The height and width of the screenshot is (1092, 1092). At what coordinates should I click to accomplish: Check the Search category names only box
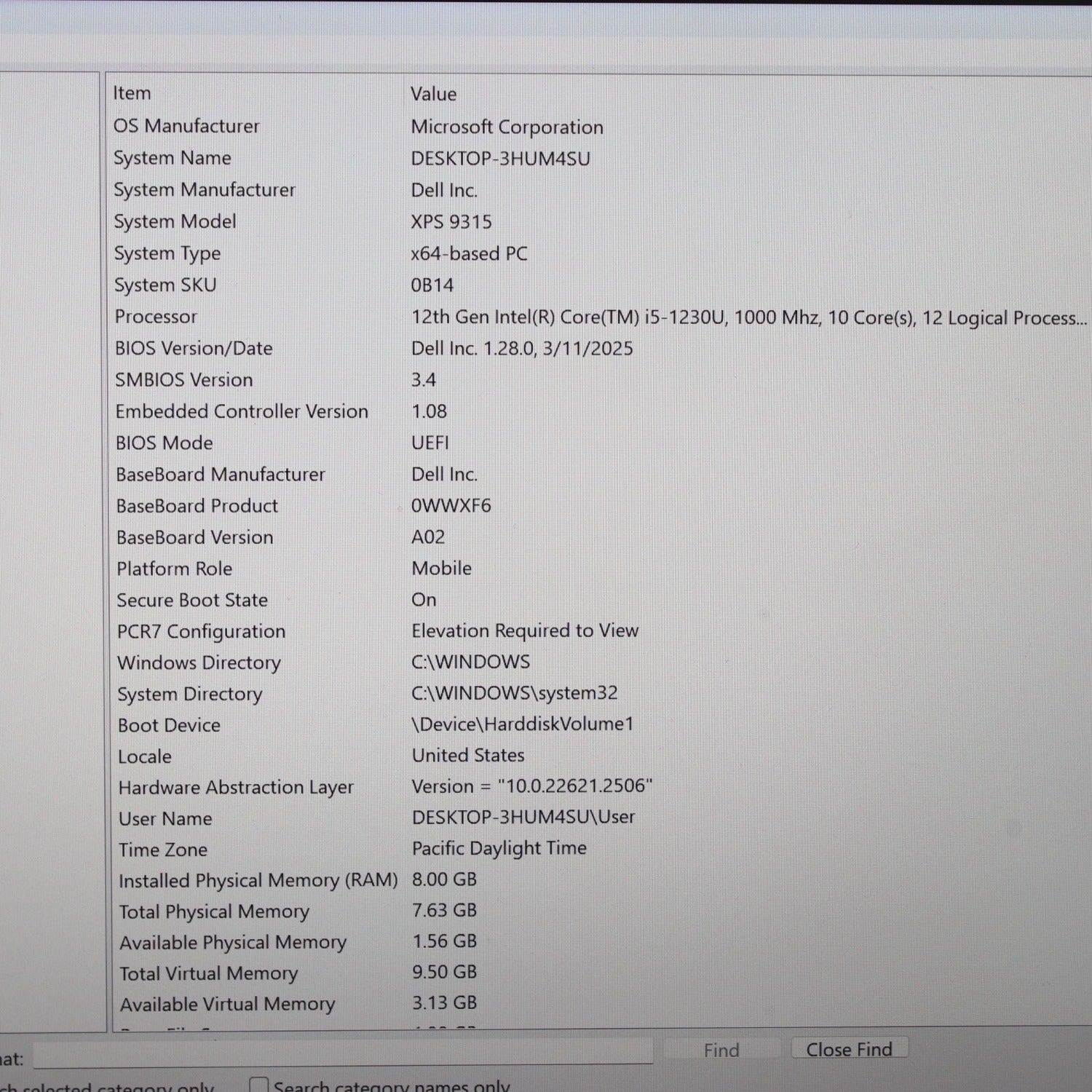[258, 1085]
